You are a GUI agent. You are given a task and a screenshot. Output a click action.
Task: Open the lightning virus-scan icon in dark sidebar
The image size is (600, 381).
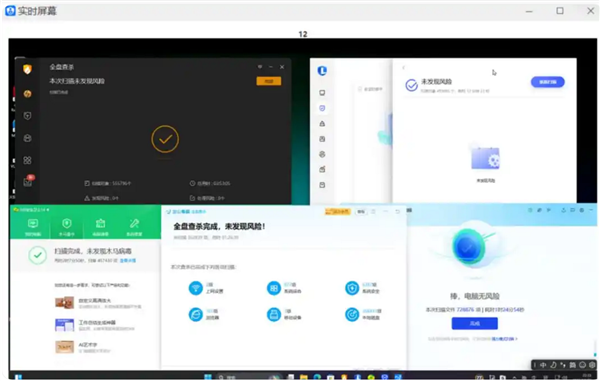27,94
